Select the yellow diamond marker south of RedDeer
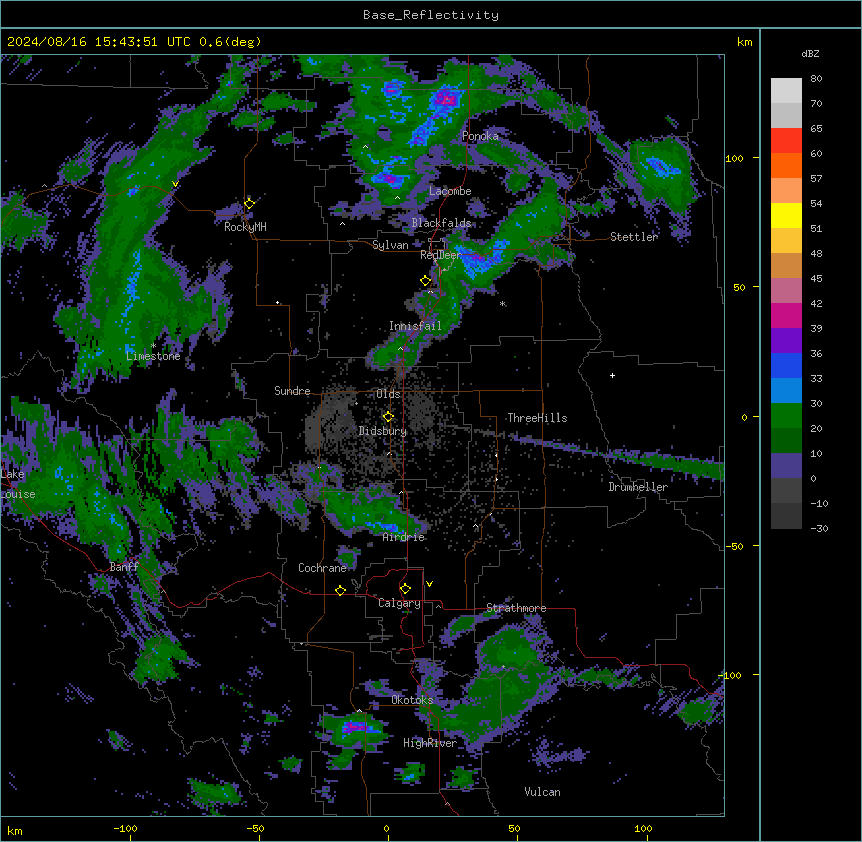Image resolution: width=862 pixels, height=842 pixels. (426, 281)
